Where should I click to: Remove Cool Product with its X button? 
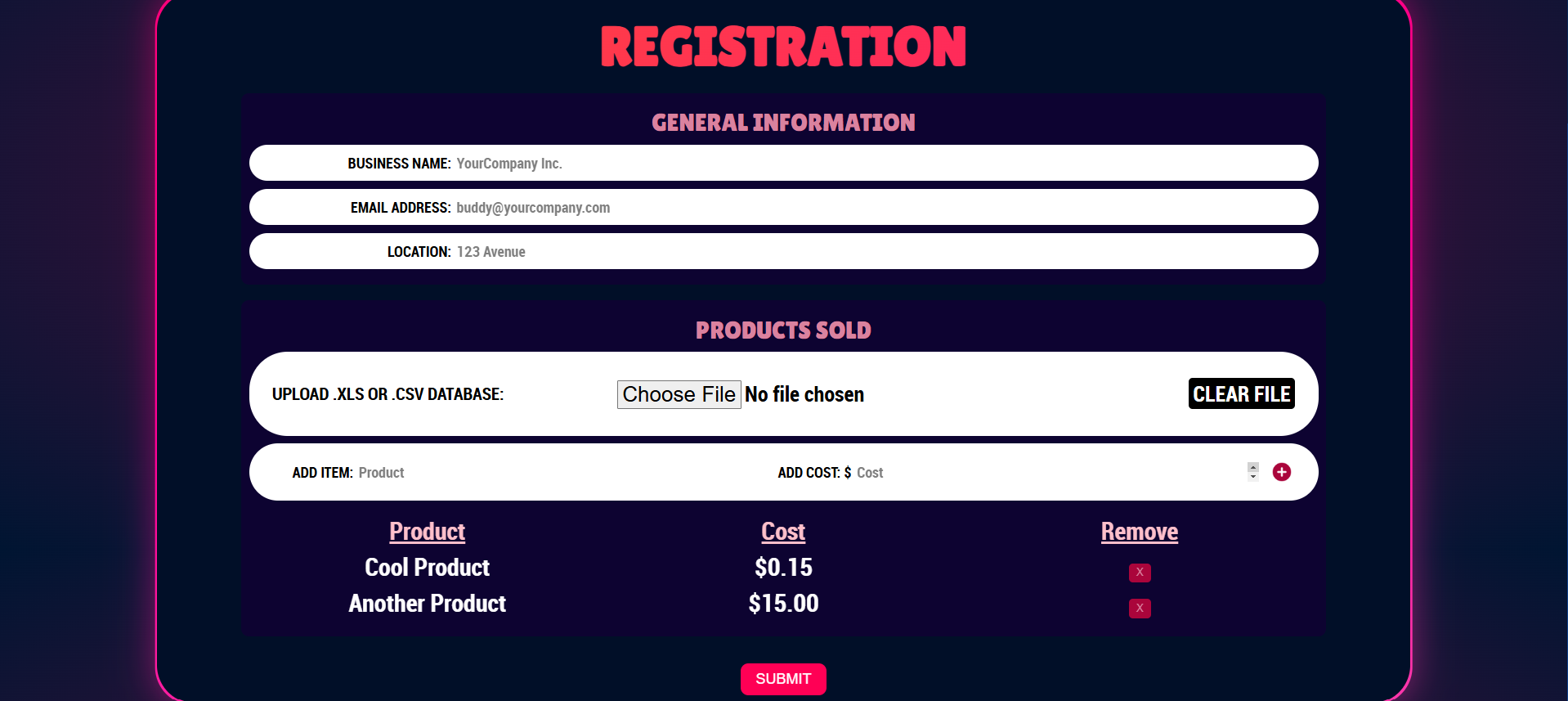click(1140, 573)
